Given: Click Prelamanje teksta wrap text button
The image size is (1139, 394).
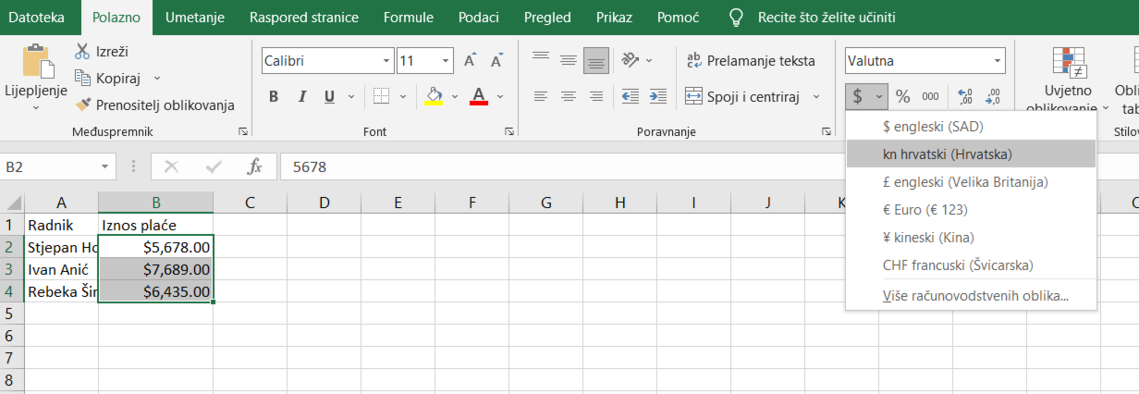Looking at the screenshot, I should [751, 61].
